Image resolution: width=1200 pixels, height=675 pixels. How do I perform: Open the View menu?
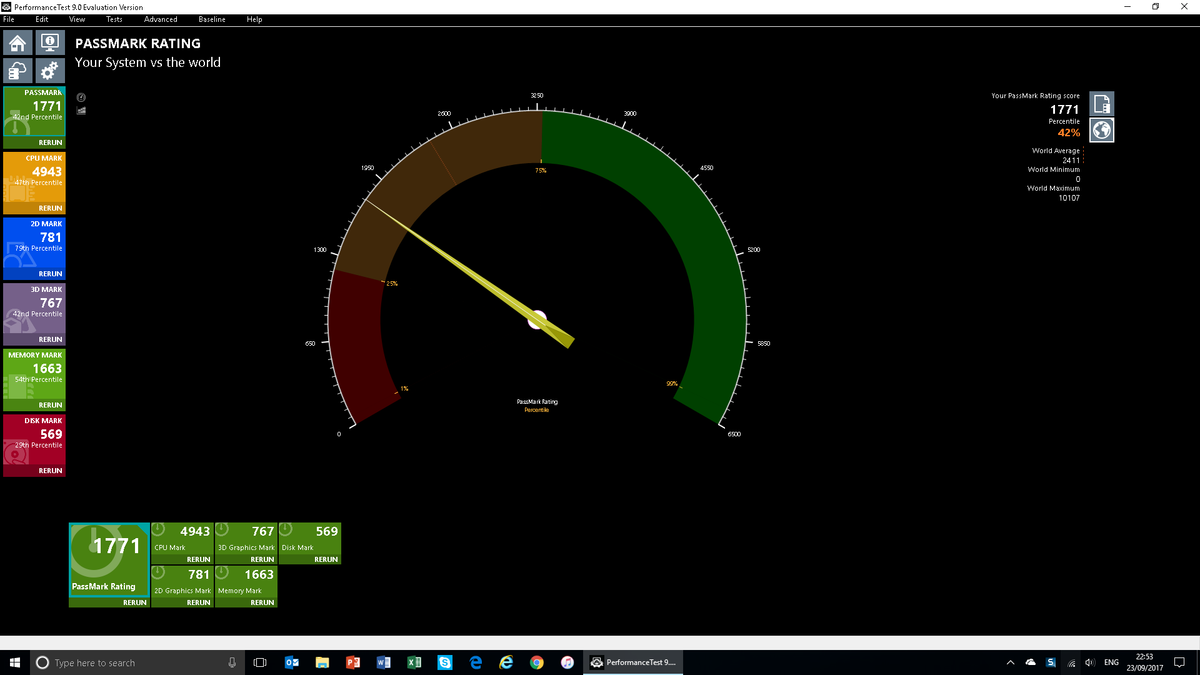(x=77, y=19)
